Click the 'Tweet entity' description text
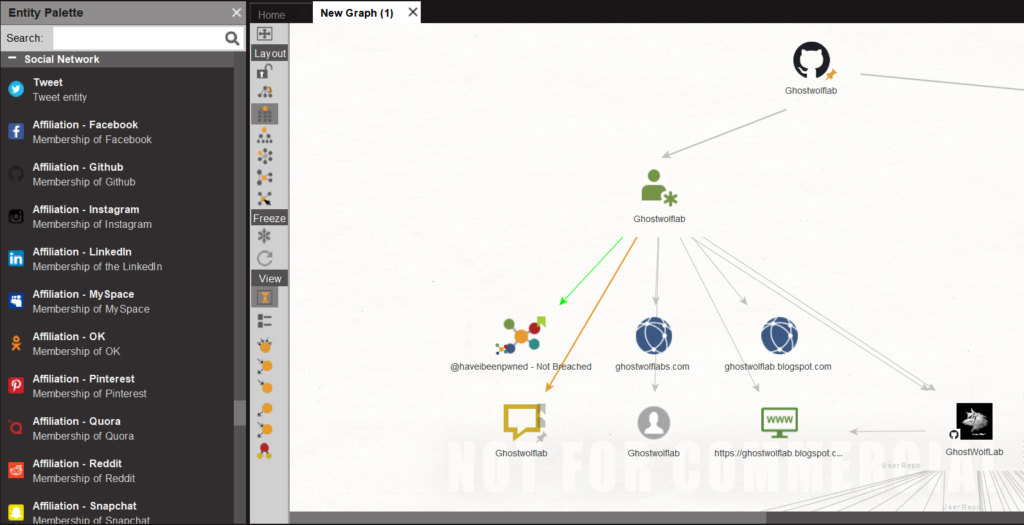The width and height of the screenshot is (1024, 525). pyautogui.click(x=59, y=97)
